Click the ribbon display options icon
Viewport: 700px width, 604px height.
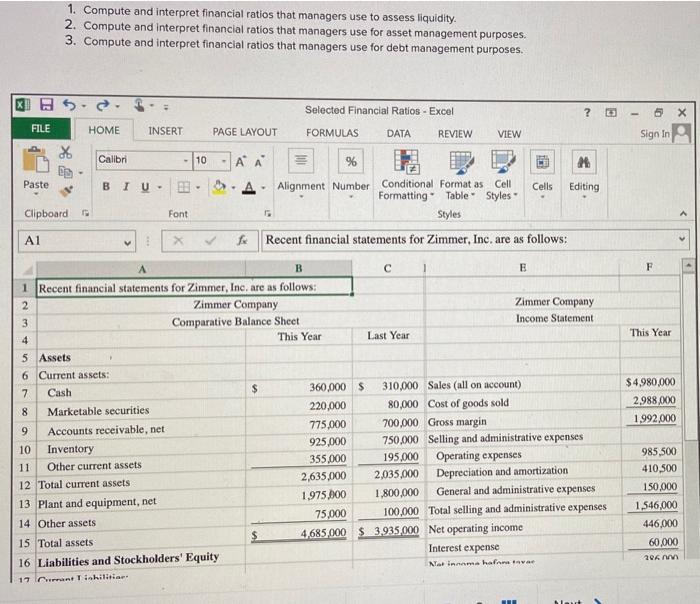pos(611,112)
